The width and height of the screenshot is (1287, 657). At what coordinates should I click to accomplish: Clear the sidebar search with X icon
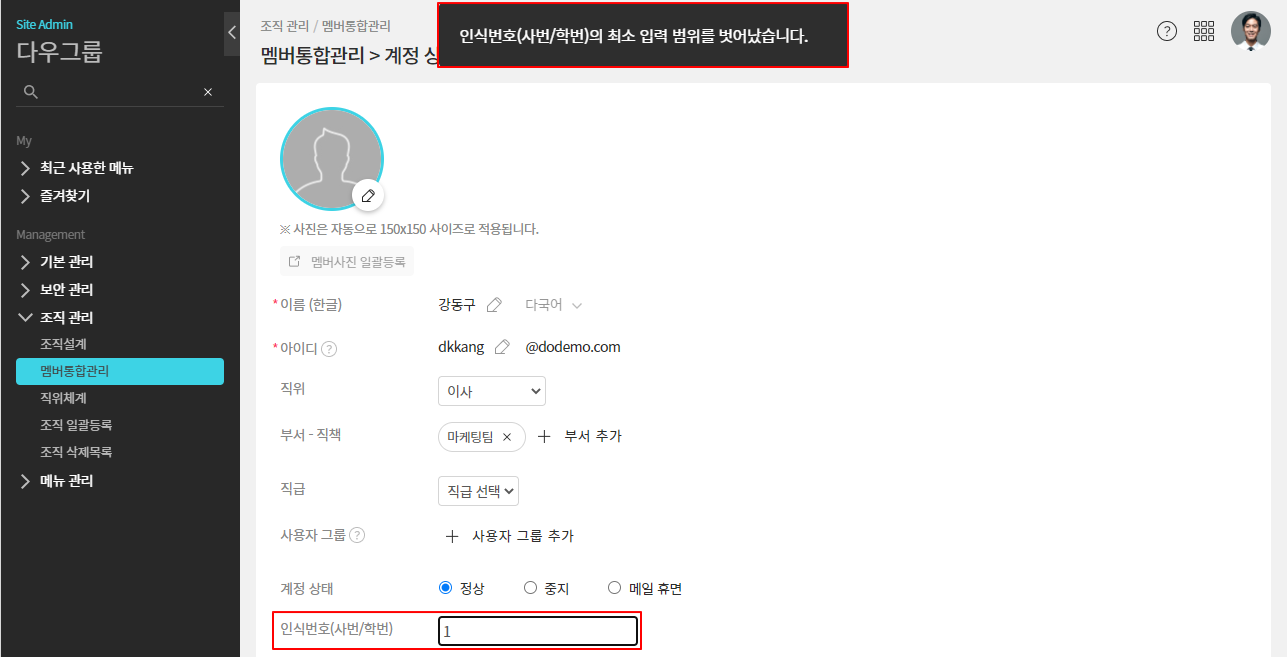pyautogui.click(x=208, y=92)
